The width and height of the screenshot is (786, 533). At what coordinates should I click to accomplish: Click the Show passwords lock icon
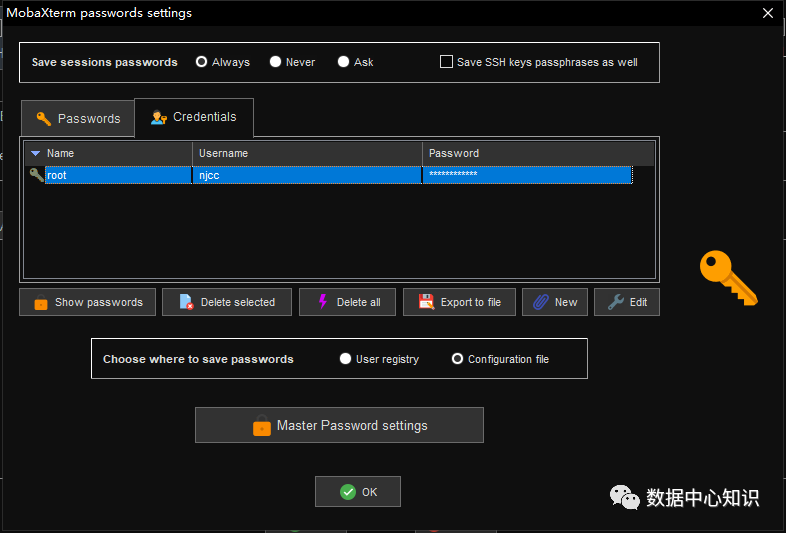coord(41,302)
